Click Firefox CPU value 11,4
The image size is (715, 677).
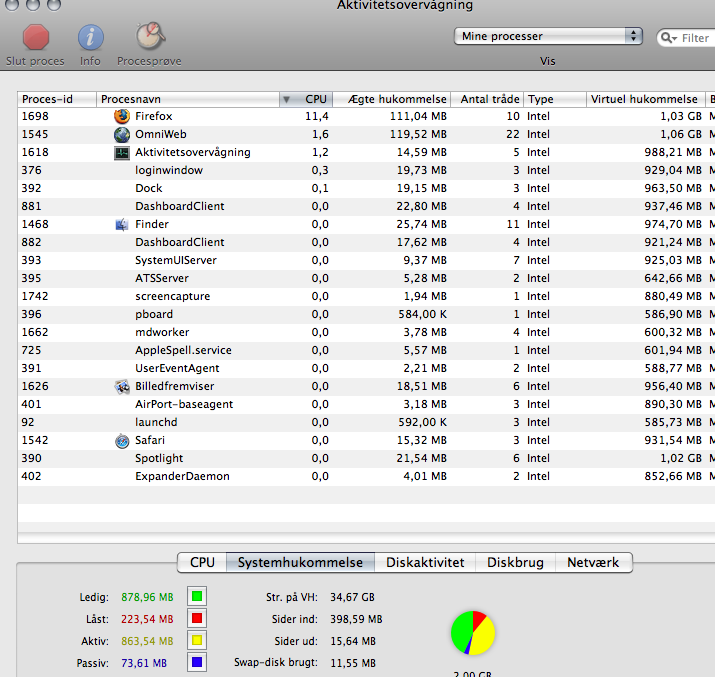[317, 117]
